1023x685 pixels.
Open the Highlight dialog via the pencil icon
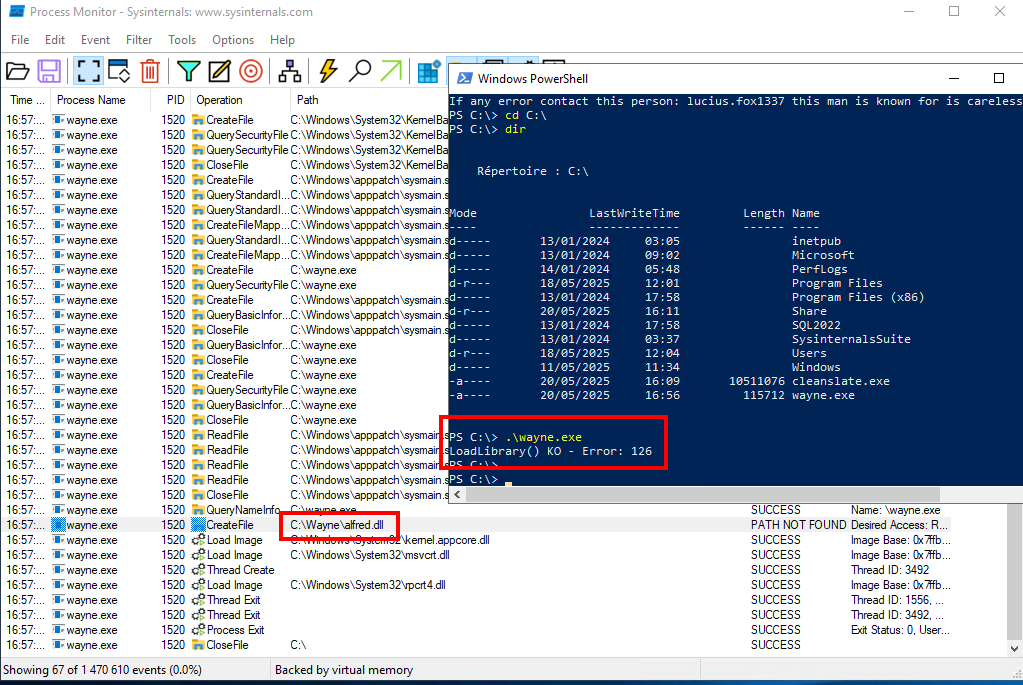219,71
